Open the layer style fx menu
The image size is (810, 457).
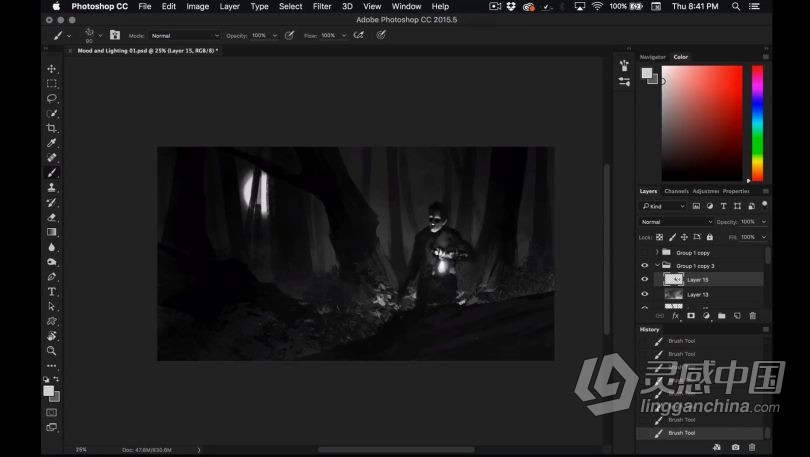675,316
